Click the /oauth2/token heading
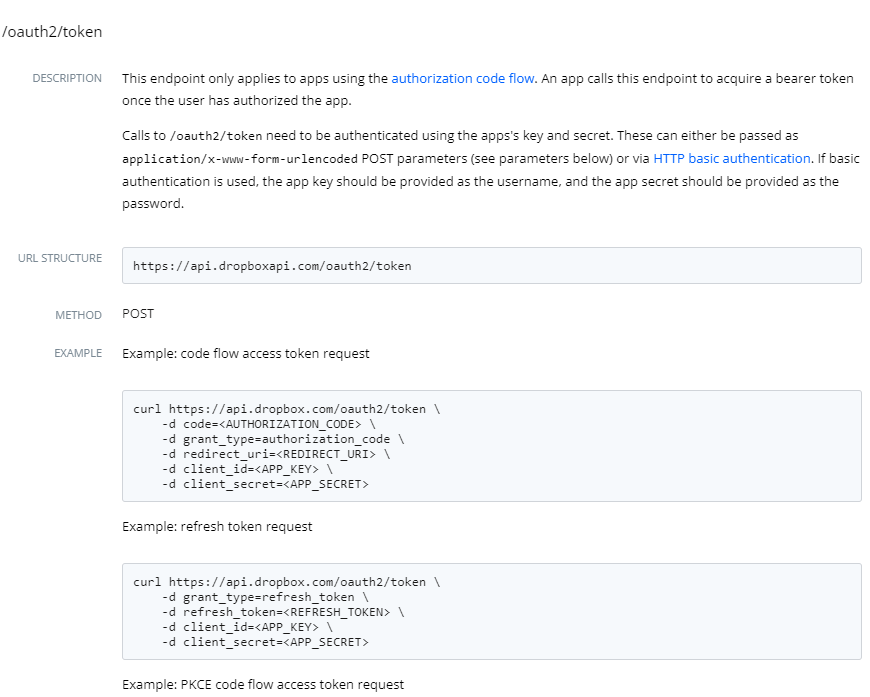 point(52,32)
